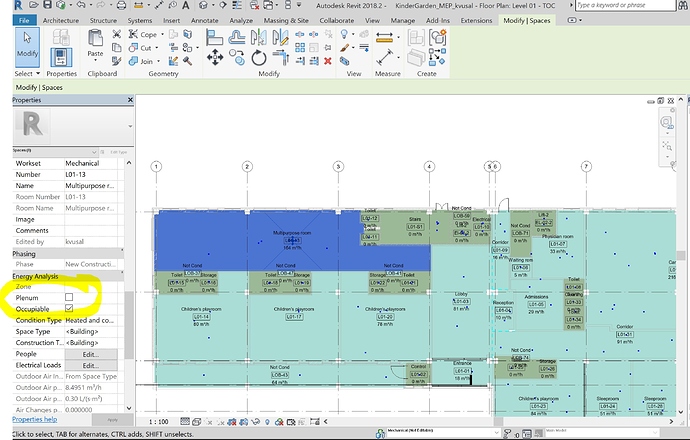Toggle the Properties palette button
The height and width of the screenshot is (440, 690).
[x=61, y=58]
